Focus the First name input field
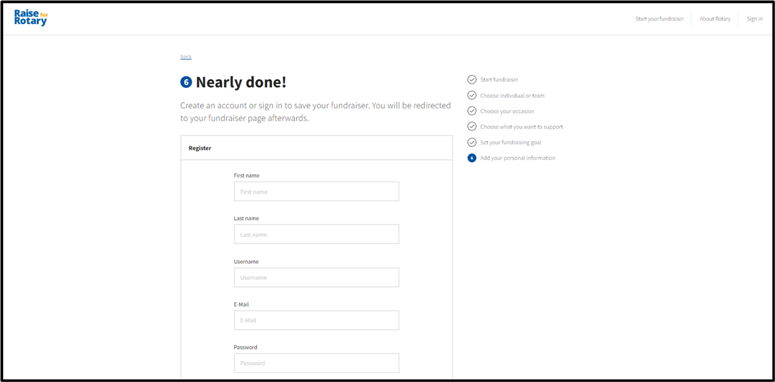 [316, 191]
